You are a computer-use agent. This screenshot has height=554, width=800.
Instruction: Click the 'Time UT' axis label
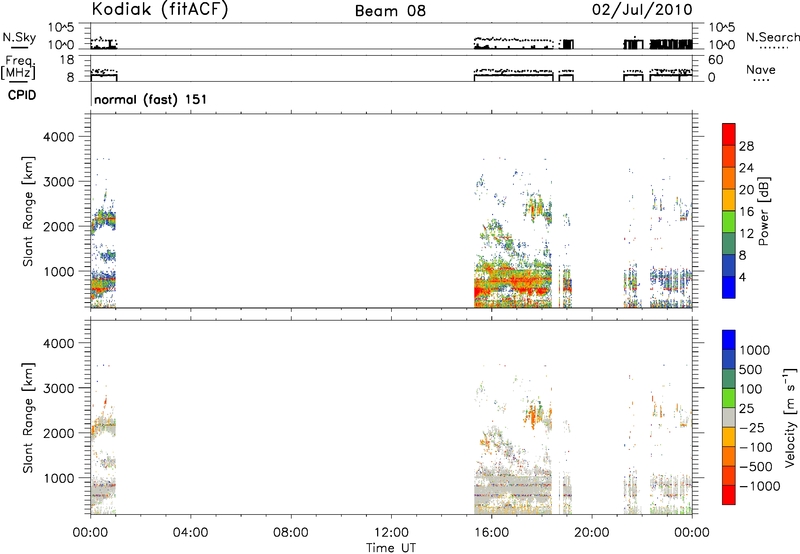(x=391, y=548)
